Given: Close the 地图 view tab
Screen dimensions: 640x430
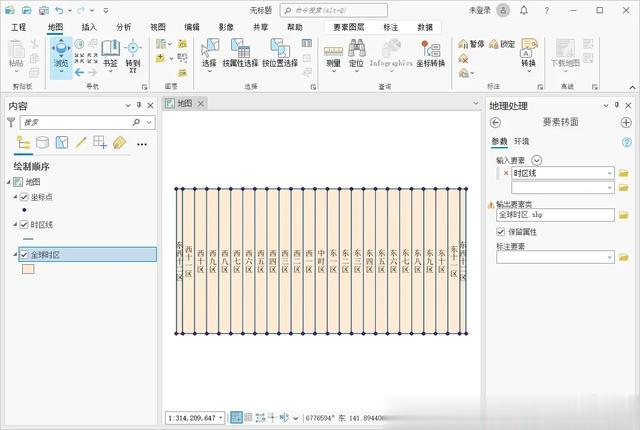Looking at the screenshot, I should (201, 104).
